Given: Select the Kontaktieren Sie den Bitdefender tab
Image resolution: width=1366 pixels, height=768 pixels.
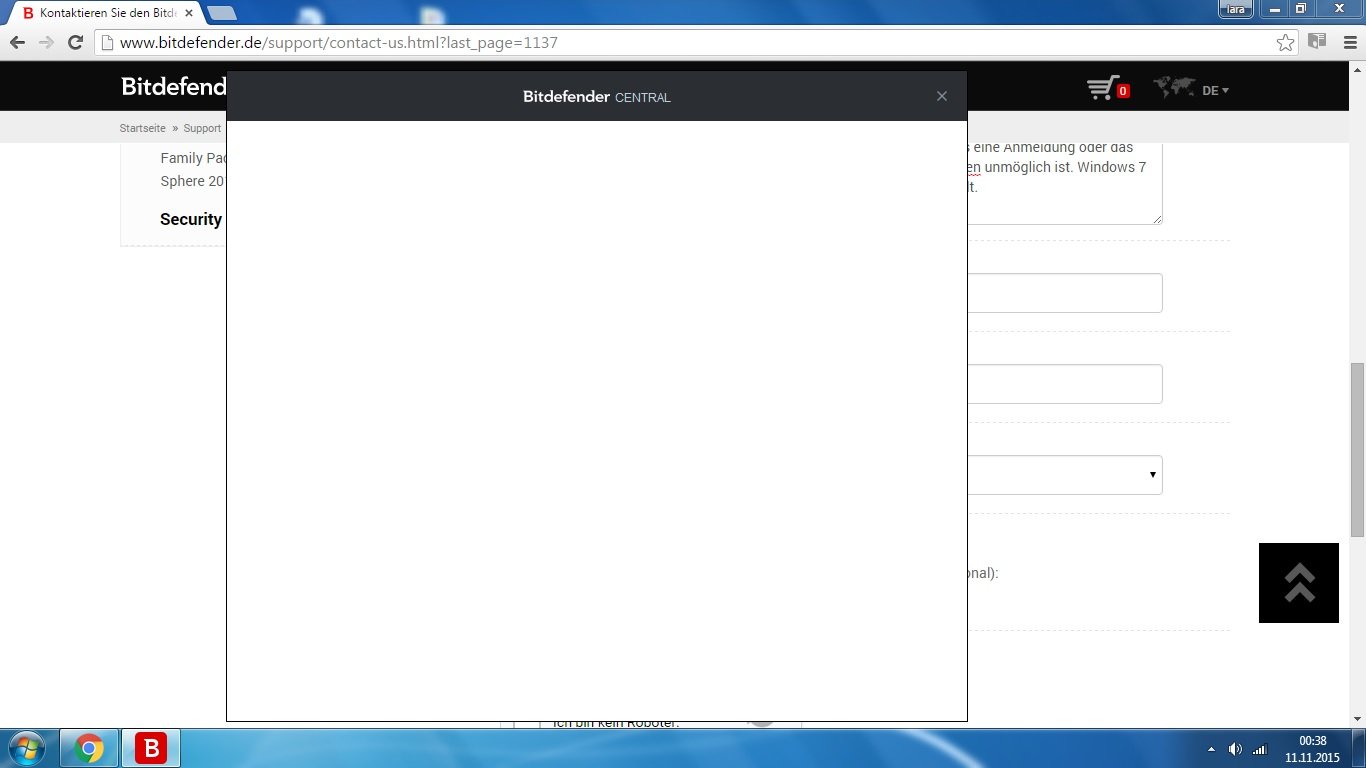Looking at the screenshot, I should pyautogui.click(x=104, y=13).
